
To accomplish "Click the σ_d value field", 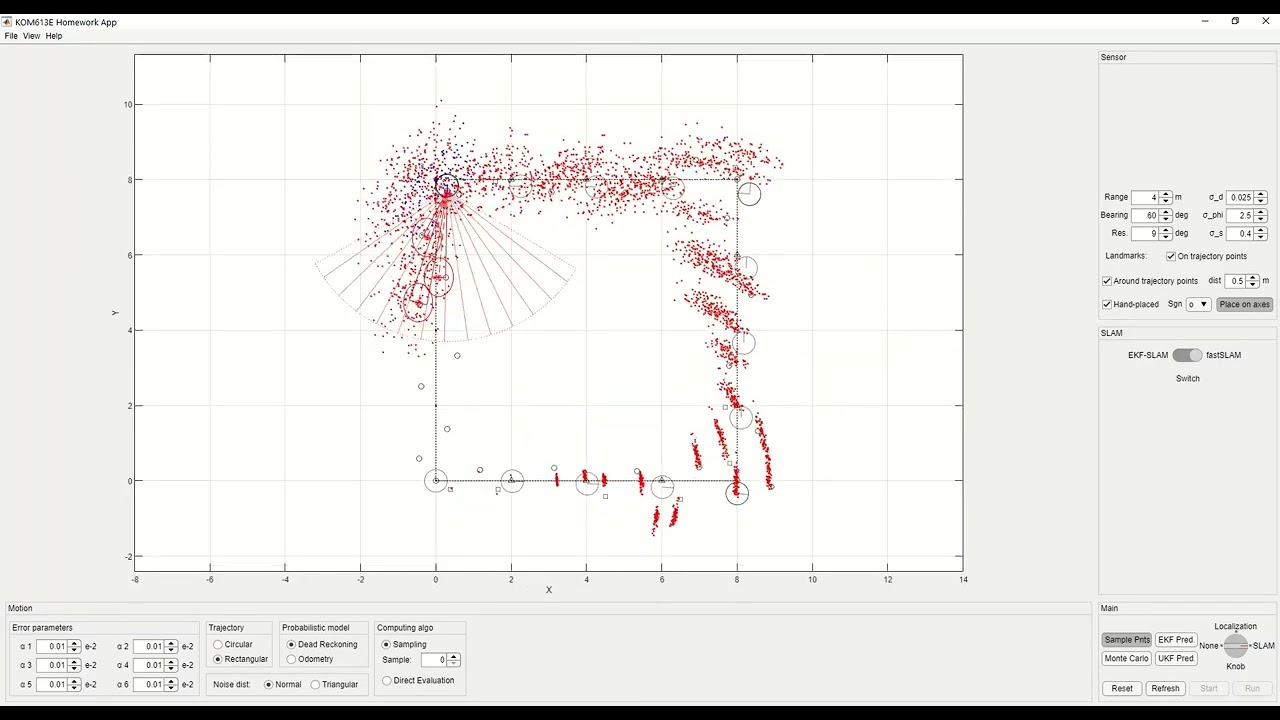I will [1240, 198].
